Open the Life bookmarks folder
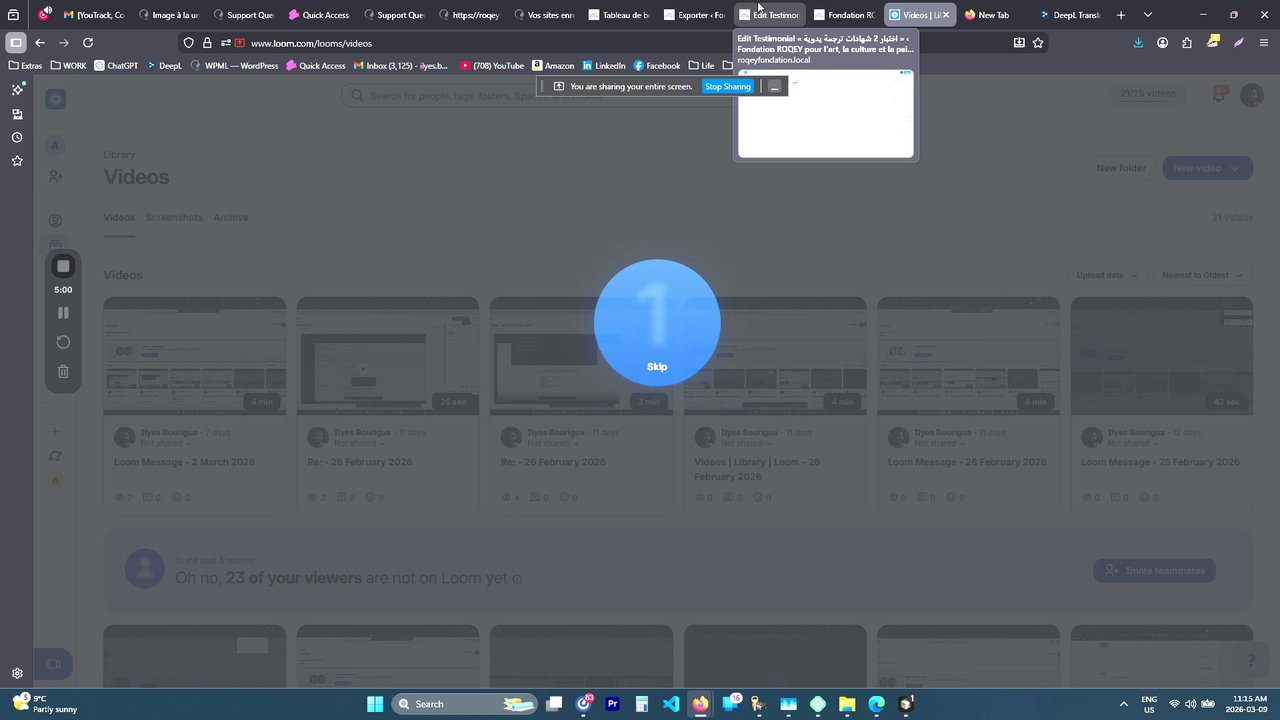The height and width of the screenshot is (720, 1280). [x=701, y=66]
